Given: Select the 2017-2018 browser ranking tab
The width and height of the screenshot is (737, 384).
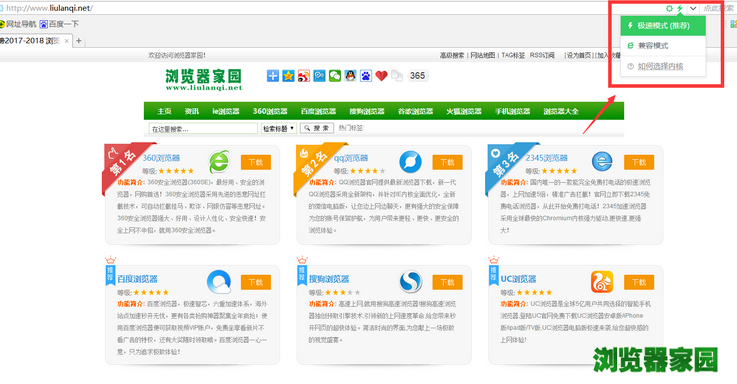Looking at the screenshot, I should [x=31, y=41].
